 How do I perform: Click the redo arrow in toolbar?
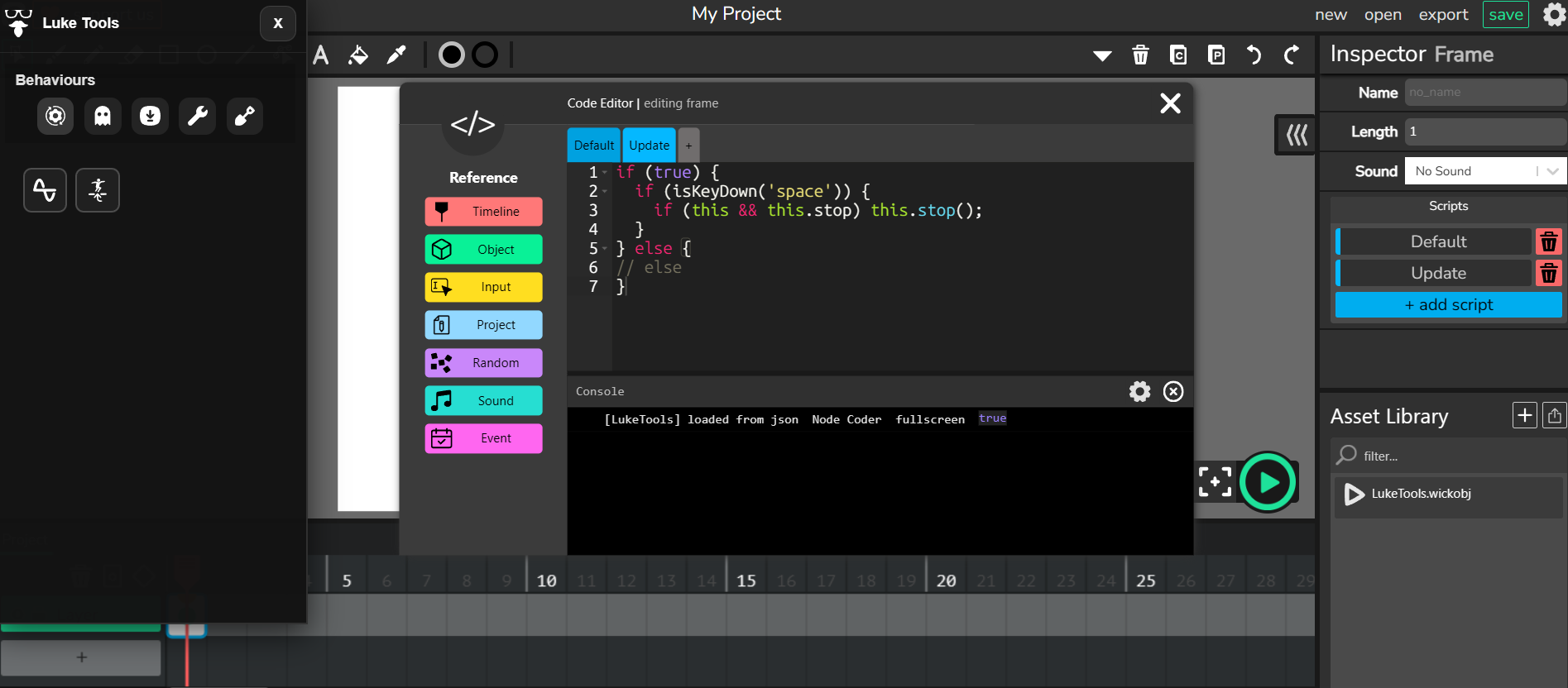coord(1291,55)
